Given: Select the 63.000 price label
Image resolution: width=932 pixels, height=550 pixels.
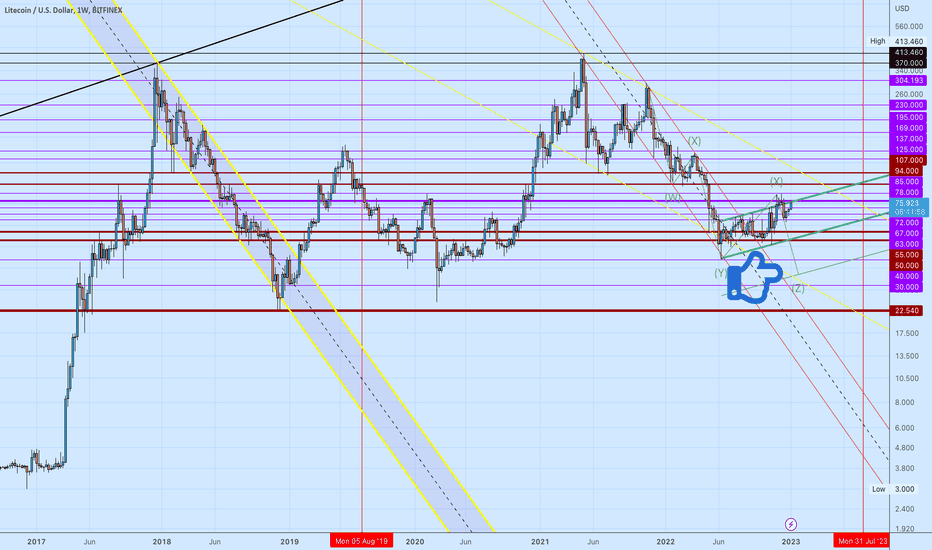Looking at the screenshot, I should pos(908,244).
